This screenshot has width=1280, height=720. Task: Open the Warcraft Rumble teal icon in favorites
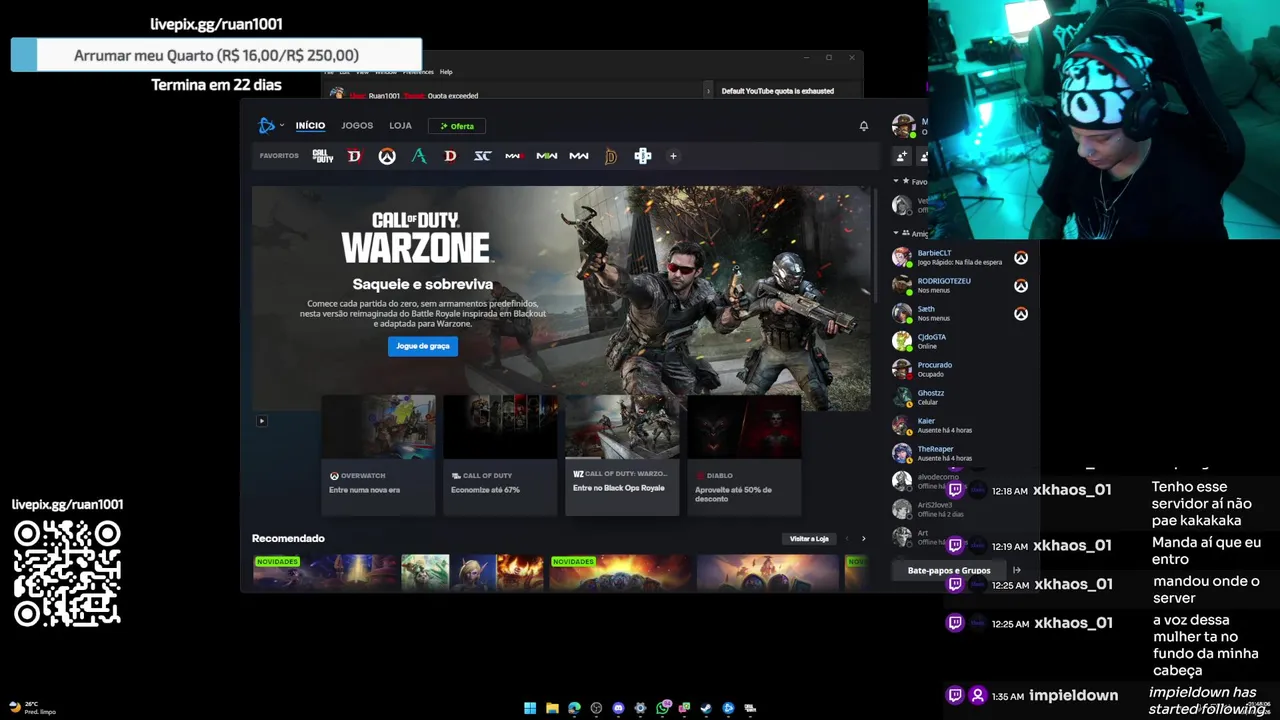(419, 156)
